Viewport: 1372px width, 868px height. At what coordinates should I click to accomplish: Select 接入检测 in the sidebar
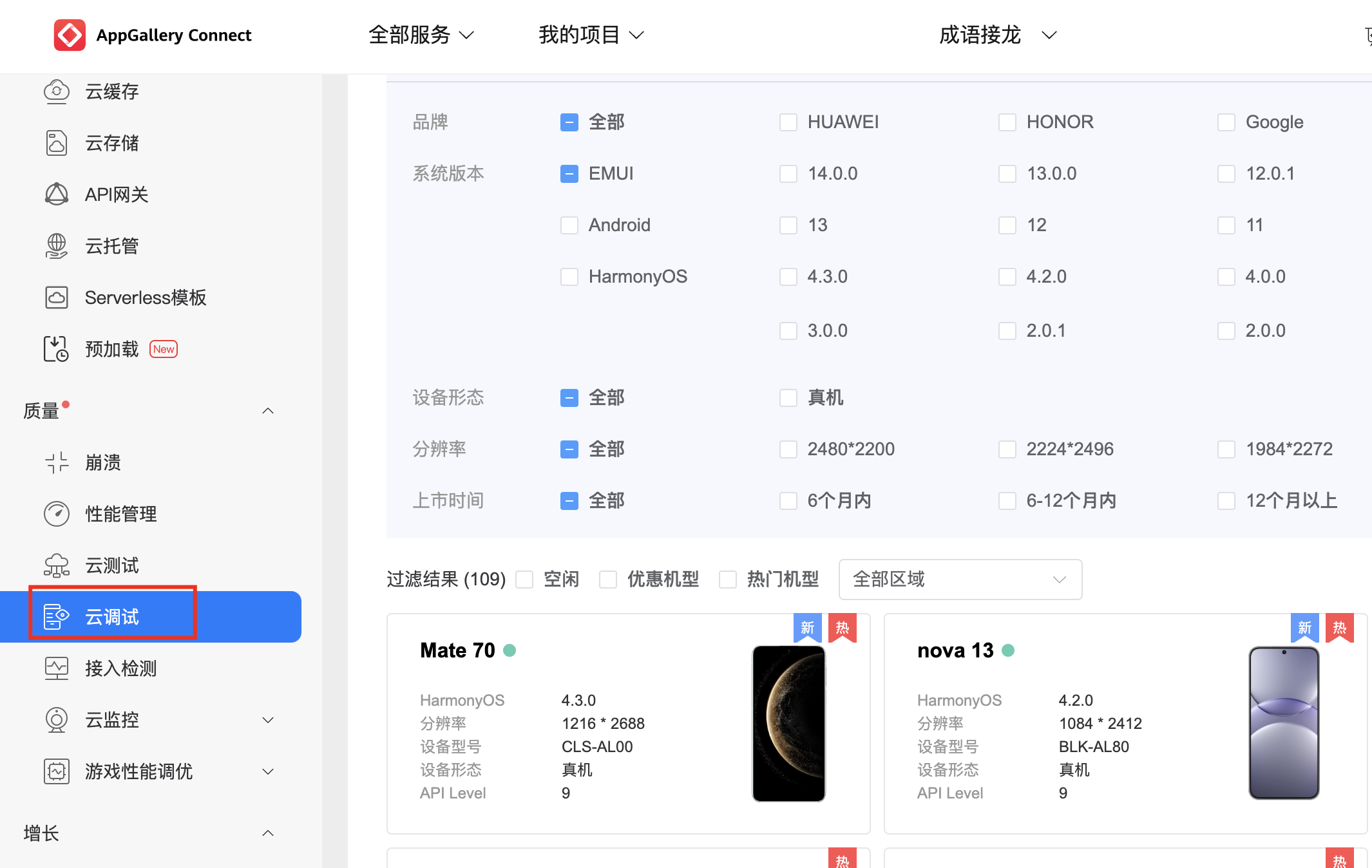click(121, 668)
